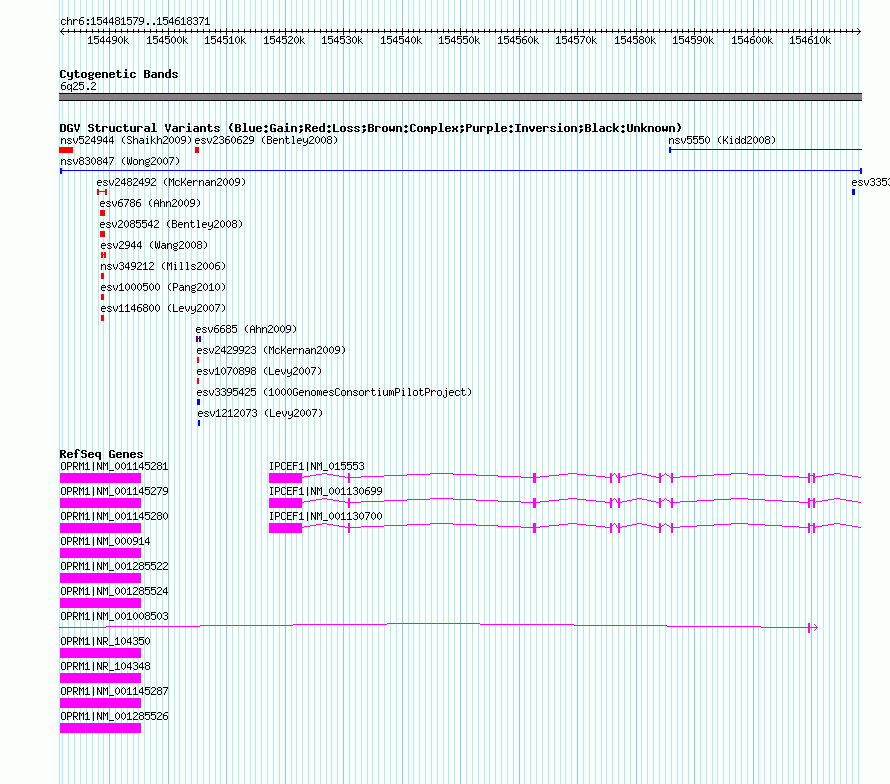
Task: Click the chr6:154481579..154618371 coordinates text
Action: (135, 22)
